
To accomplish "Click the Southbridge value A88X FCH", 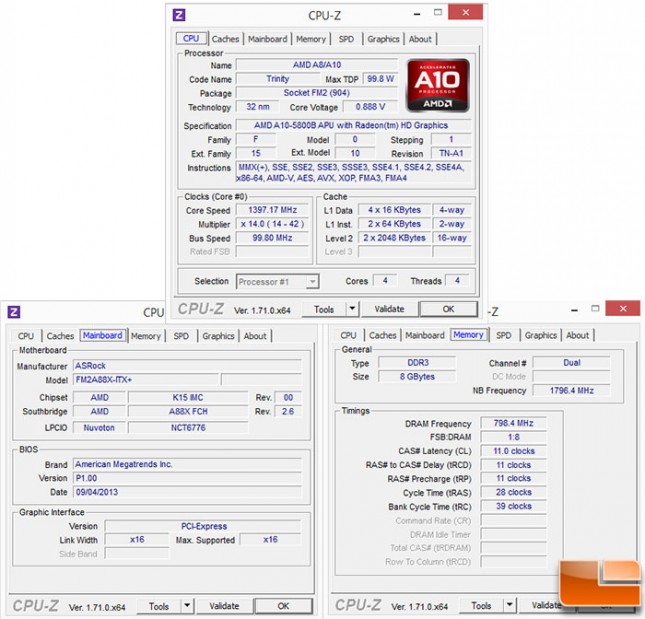I will coord(188,411).
